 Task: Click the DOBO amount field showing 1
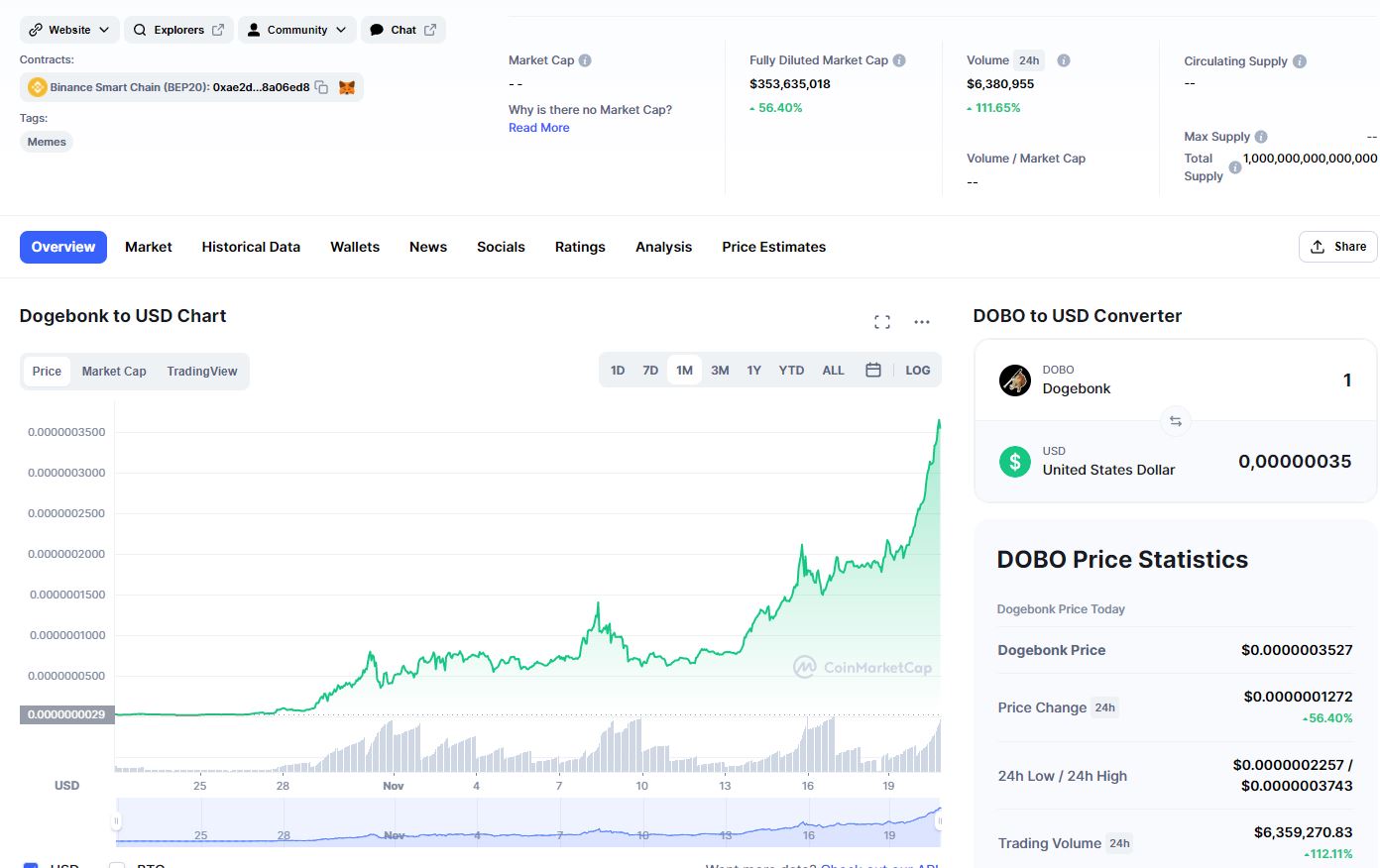coord(1347,380)
